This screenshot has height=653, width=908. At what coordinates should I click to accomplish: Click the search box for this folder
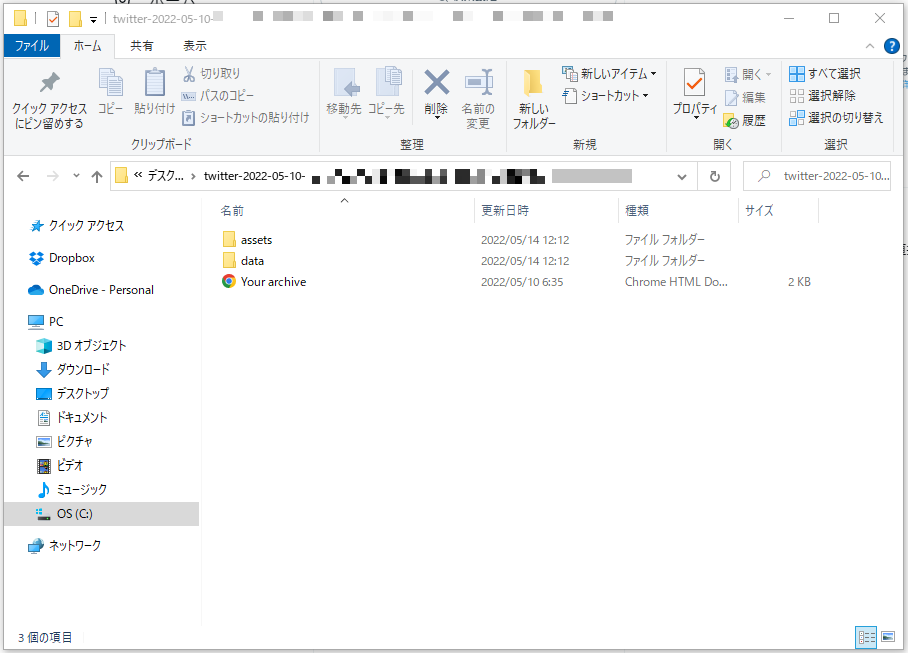[x=817, y=176]
